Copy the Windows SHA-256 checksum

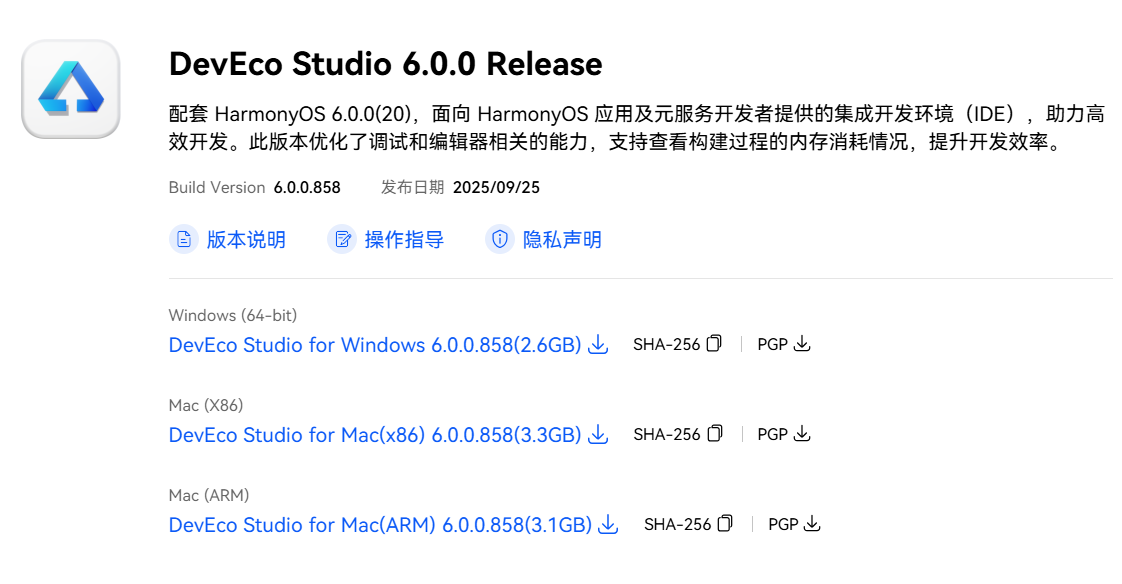pos(714,344)
